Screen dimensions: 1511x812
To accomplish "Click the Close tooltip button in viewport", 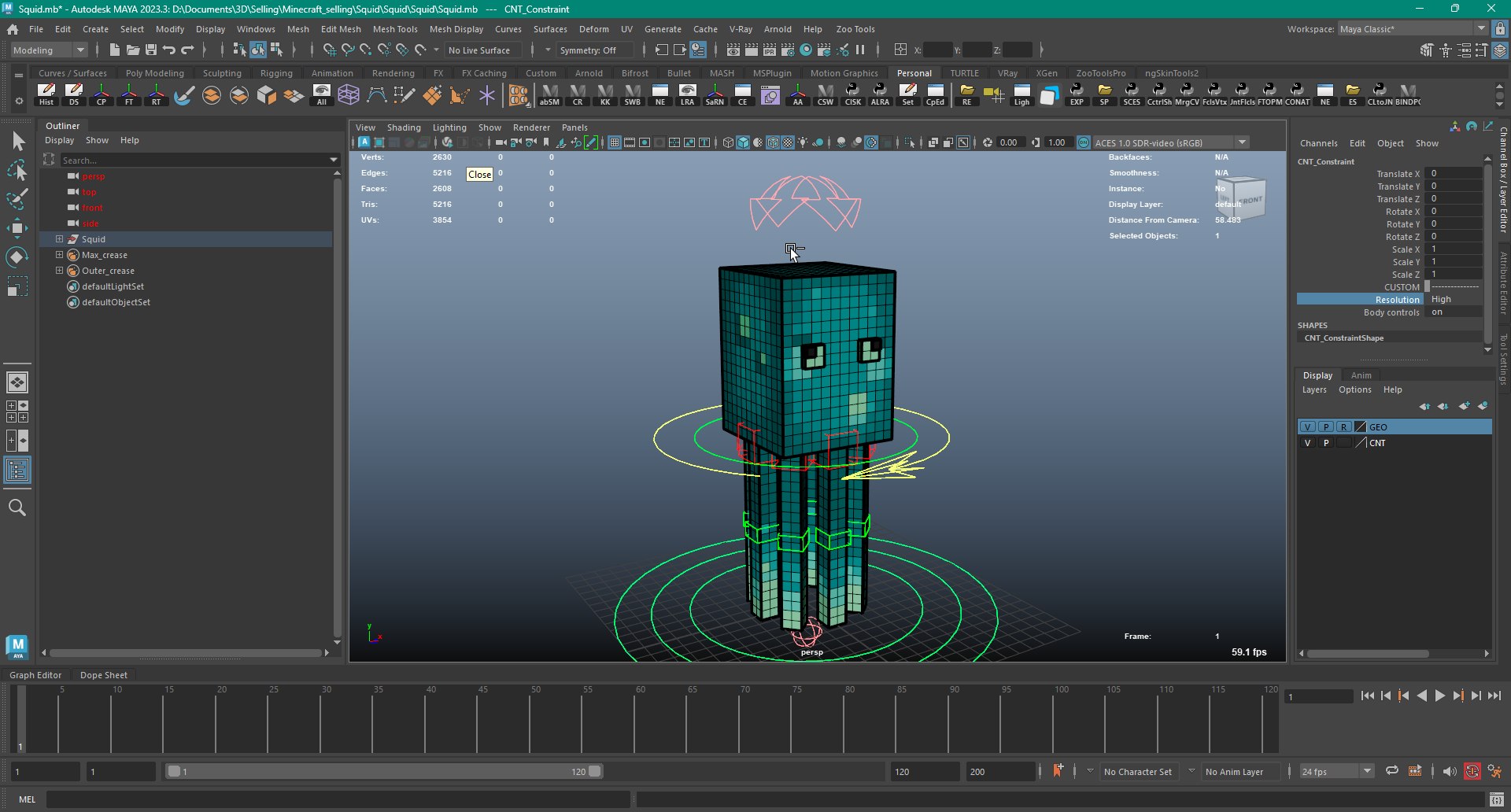I will point(479,175).
